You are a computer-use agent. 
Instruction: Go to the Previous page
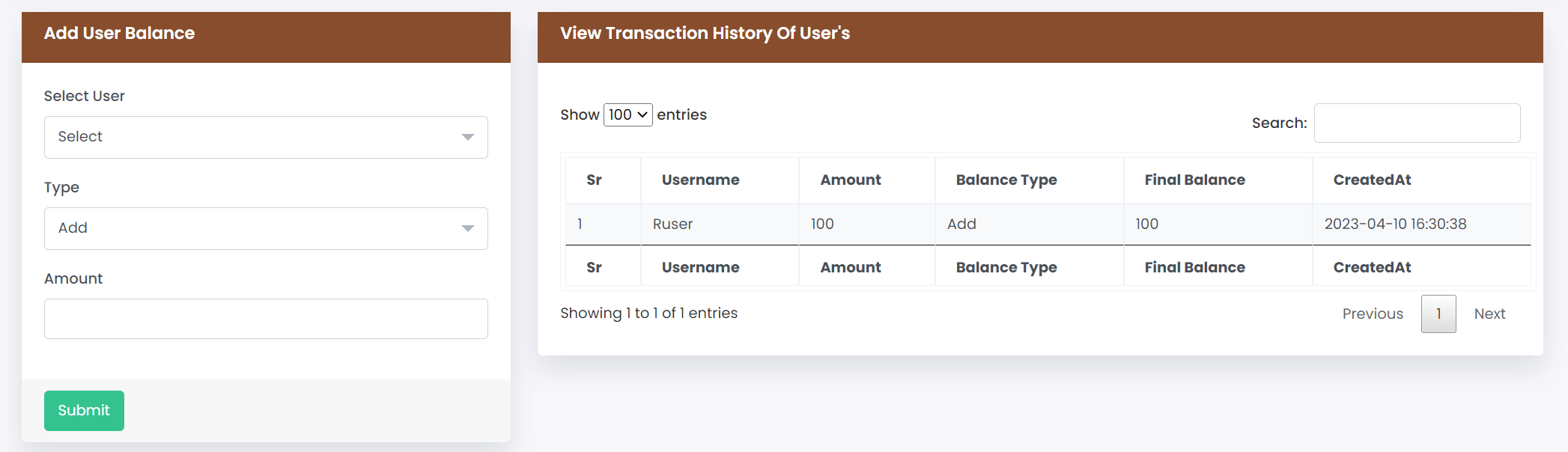coord(1373,314)
